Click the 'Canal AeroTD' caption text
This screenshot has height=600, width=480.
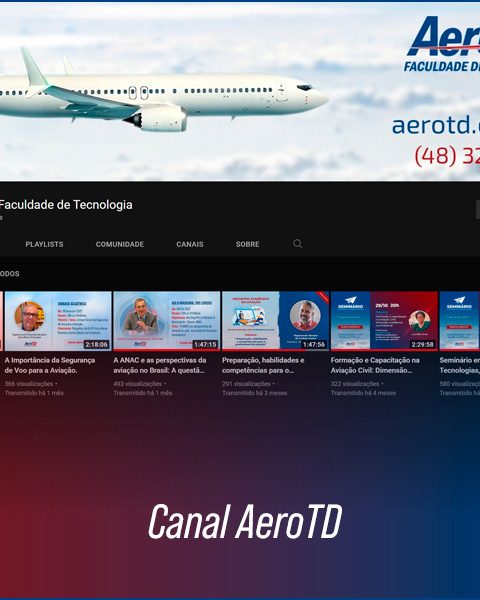[245, 521]
